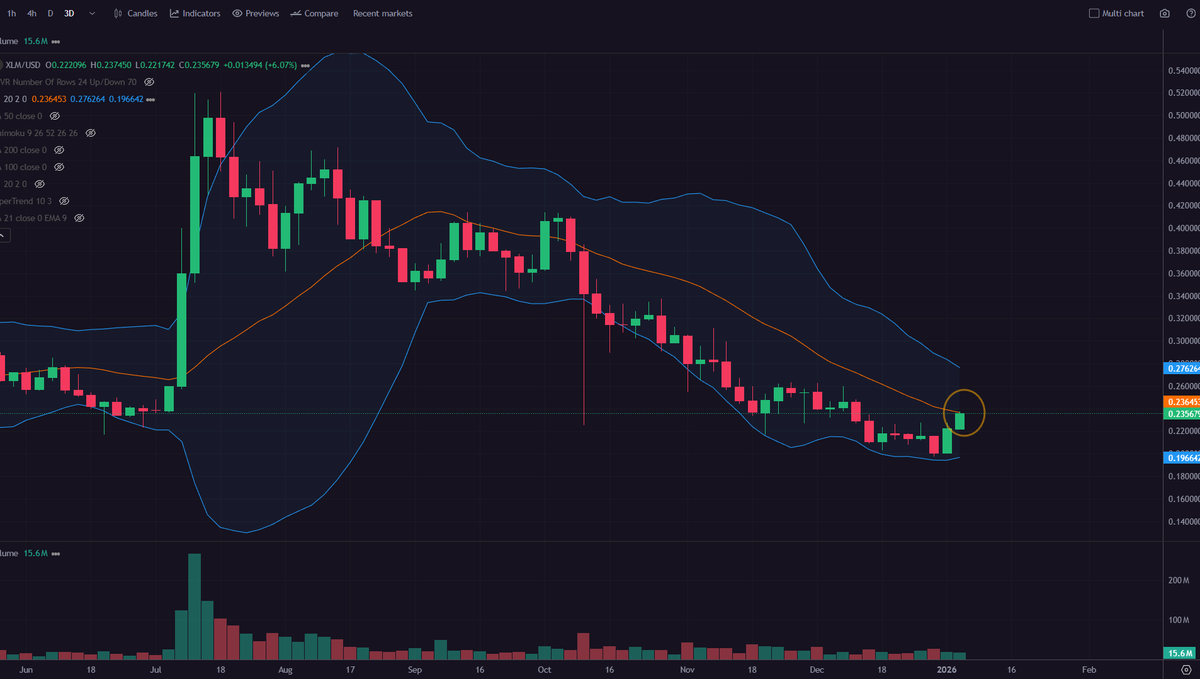Take a chart snapshot with the camera icon
Viewport: 1200px width, 679px height.
coord(1162,13)
